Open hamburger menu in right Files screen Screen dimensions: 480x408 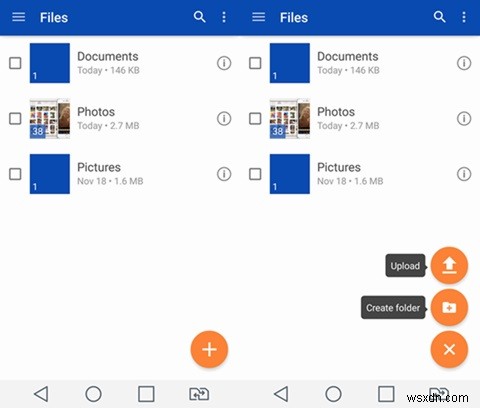point(259,17)
